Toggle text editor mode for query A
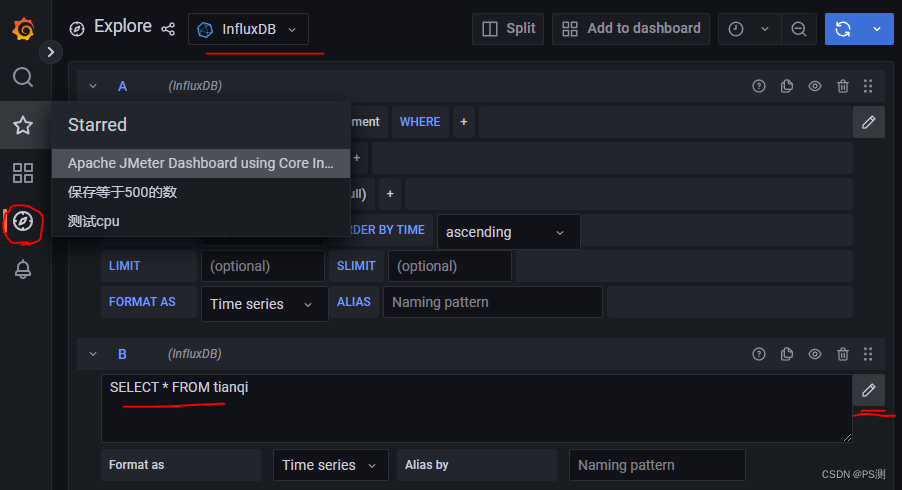Screen dimensions: 902x490 click(x=869, y=122)
